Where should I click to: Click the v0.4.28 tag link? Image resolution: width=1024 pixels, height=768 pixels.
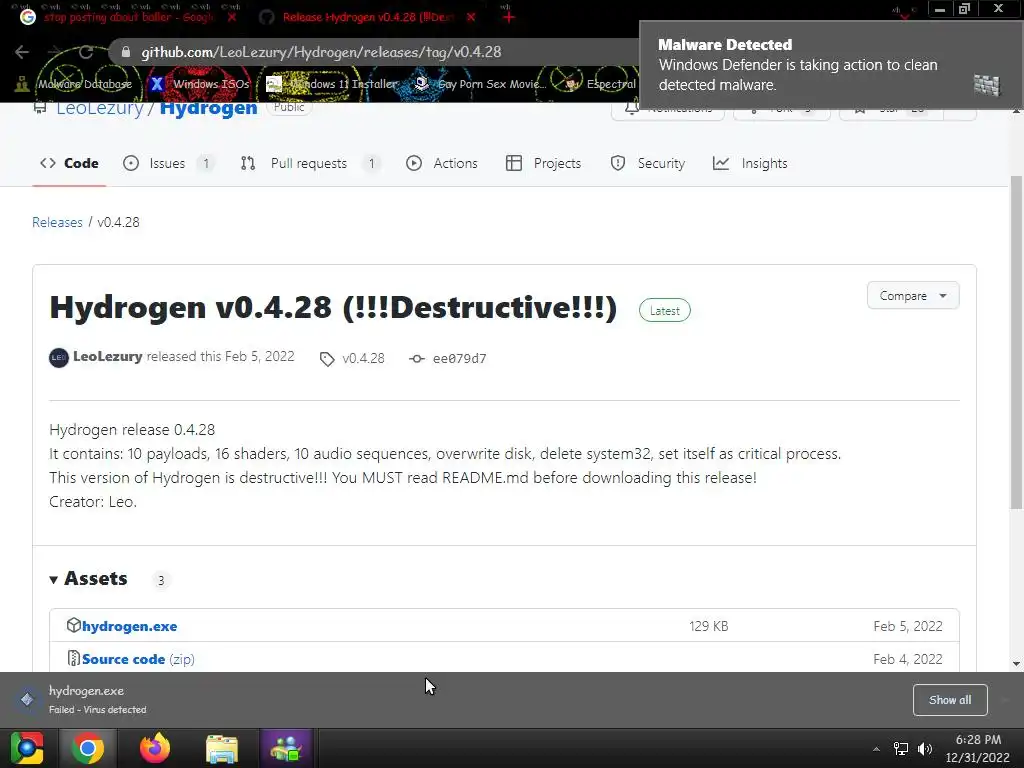click(363, 359)
